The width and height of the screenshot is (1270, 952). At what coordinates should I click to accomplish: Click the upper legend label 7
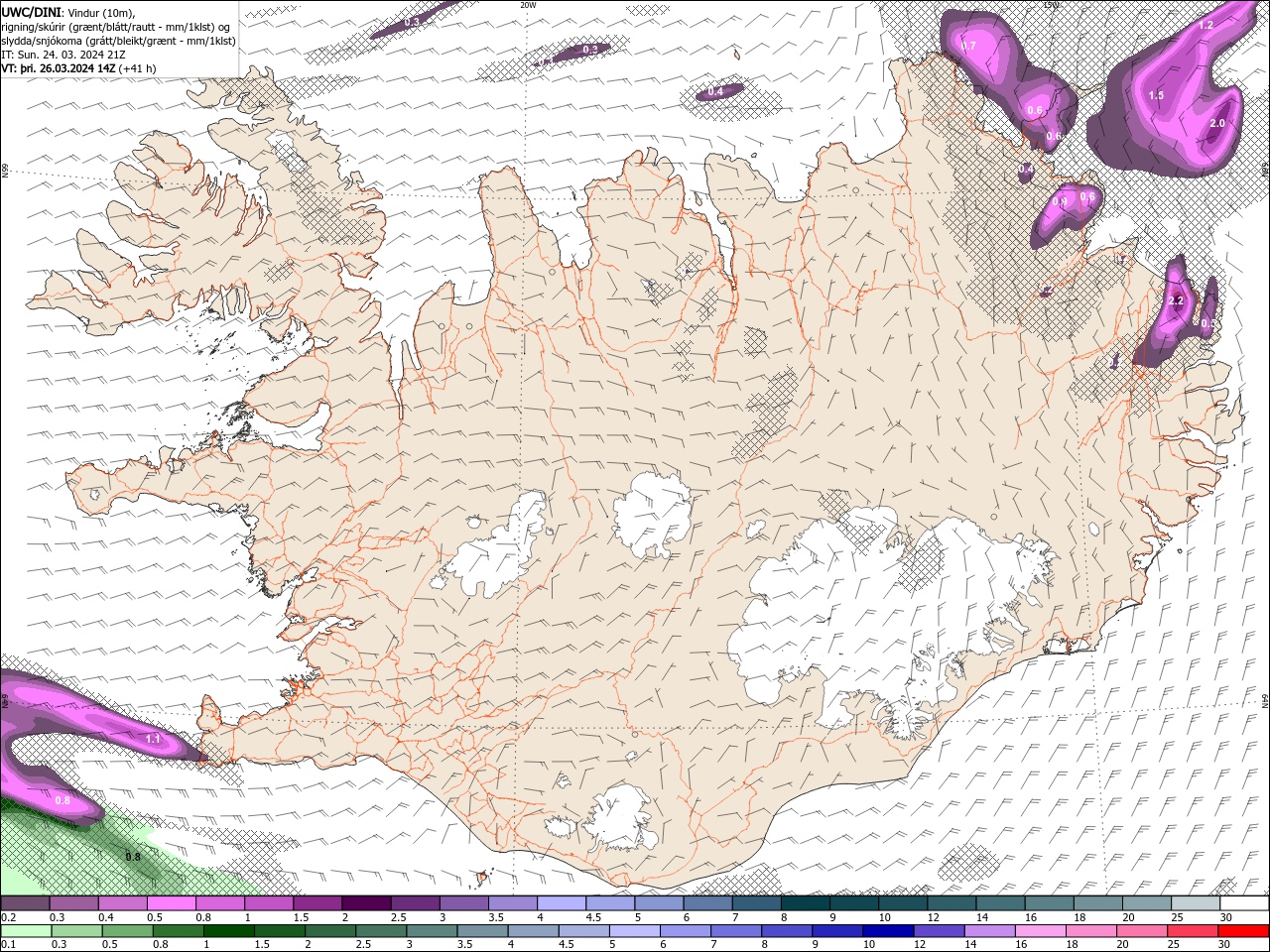[735, 918]
